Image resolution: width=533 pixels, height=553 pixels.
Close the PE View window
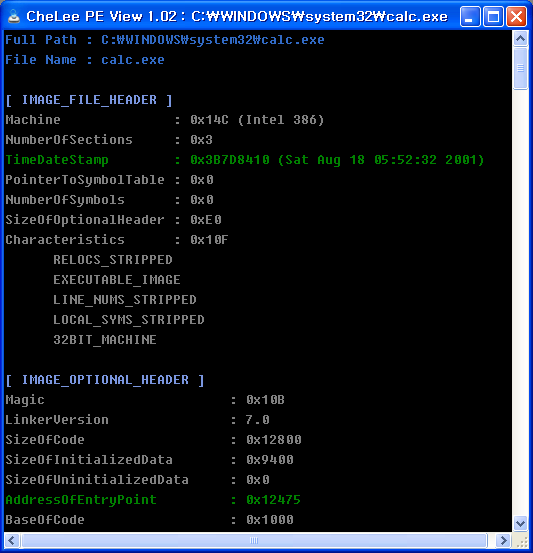[516, 17]
